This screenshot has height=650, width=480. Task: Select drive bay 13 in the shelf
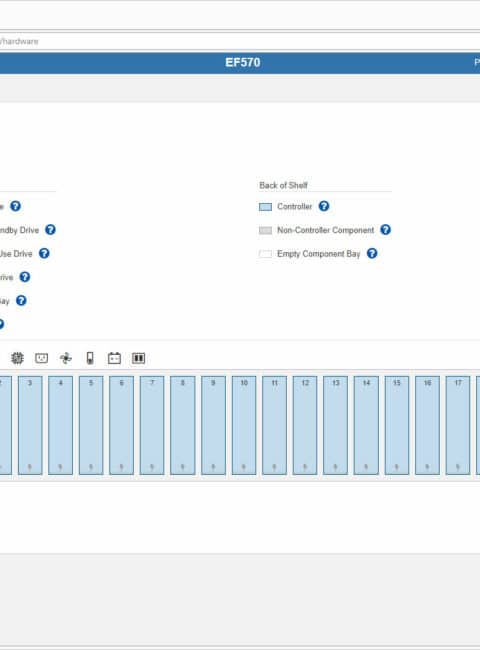tap(335, 425)
